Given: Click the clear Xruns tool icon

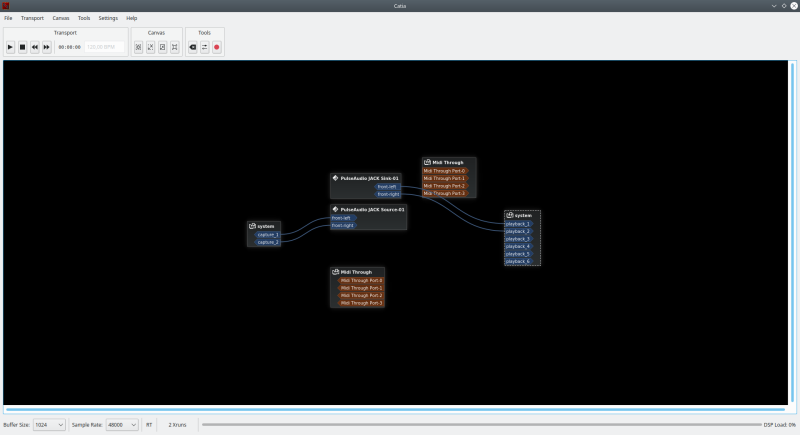Looking at the screenshot, I should click(193, 47).
